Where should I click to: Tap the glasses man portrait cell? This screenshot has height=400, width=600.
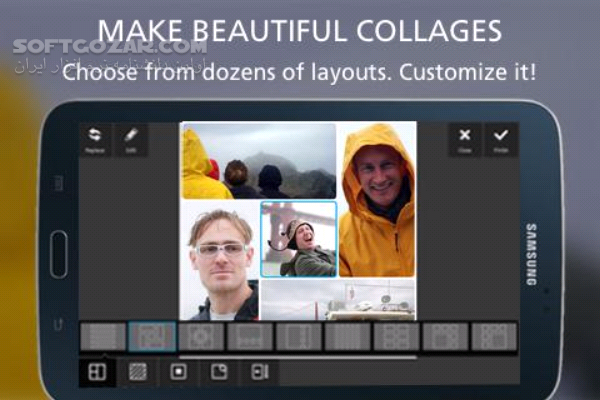220,260
